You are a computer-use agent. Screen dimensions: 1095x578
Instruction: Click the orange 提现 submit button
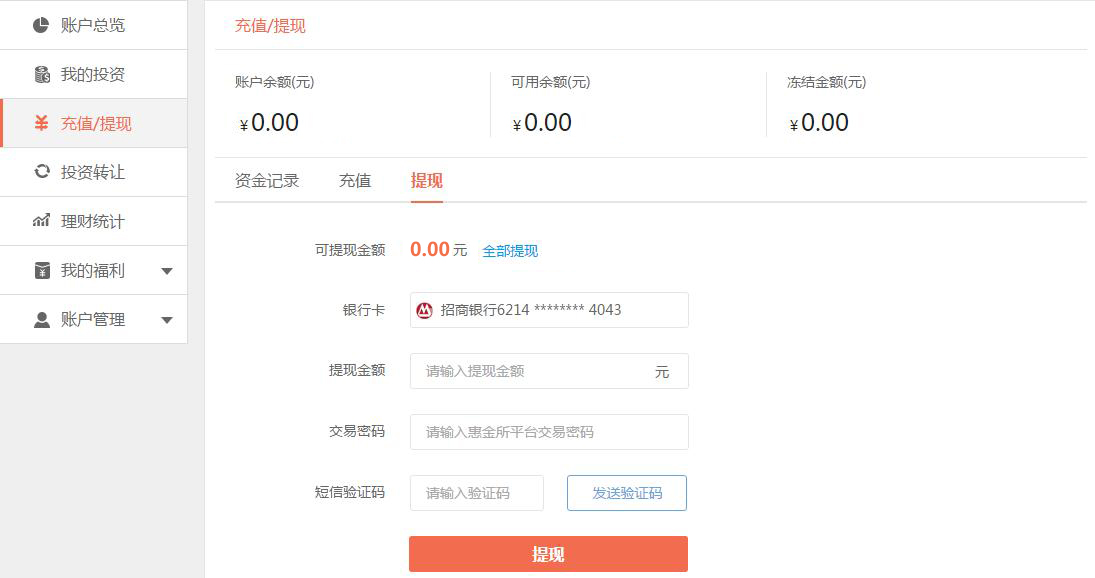pos(548,554)
